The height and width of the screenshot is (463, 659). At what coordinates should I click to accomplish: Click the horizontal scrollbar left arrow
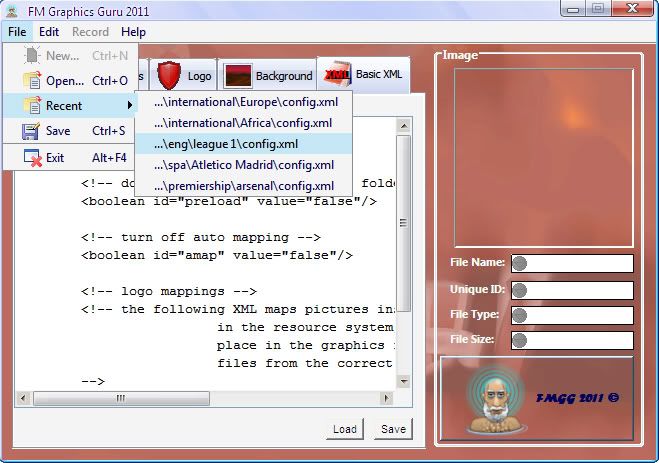pyautogui.click(x=23, y=398)
